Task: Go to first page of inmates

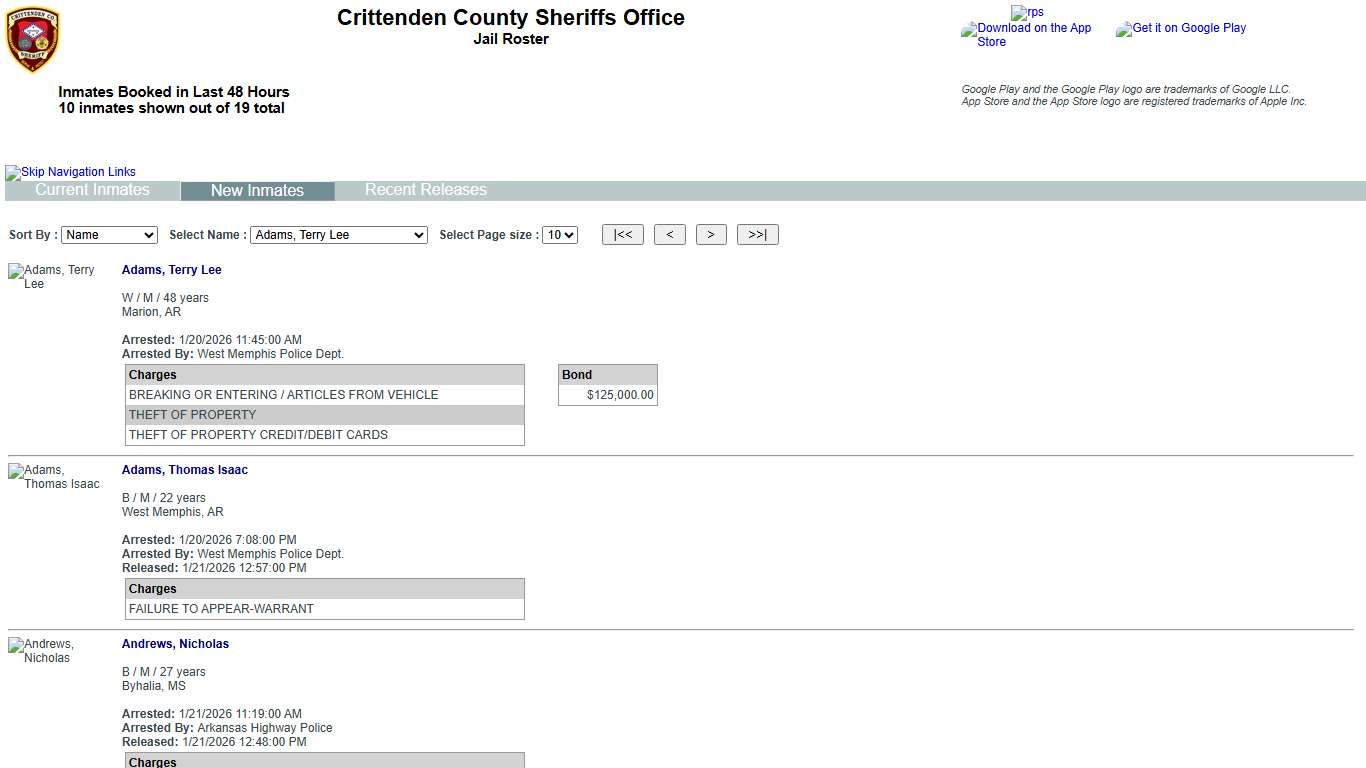Action: (622, 235)
